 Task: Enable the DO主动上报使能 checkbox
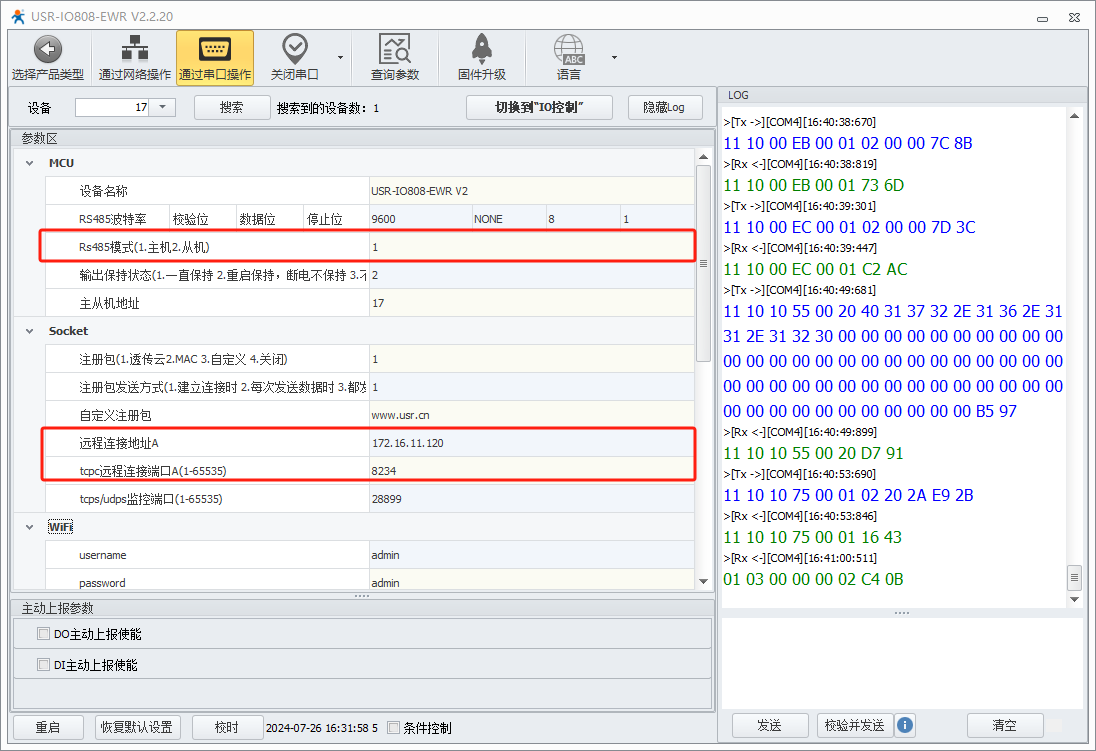pyautogui.click(x=43, y=634)
